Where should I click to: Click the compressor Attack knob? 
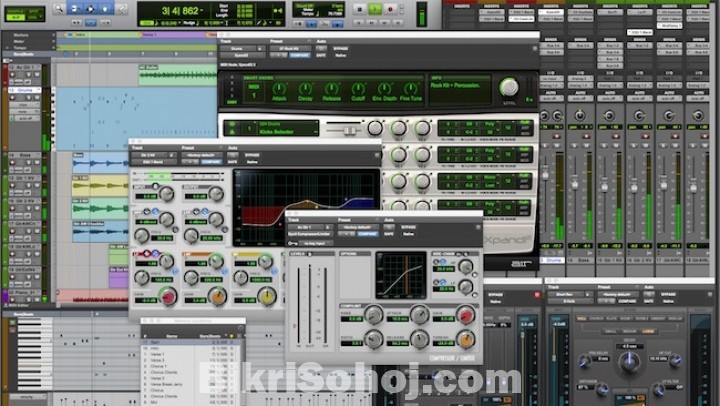click(x=419, y=315)
